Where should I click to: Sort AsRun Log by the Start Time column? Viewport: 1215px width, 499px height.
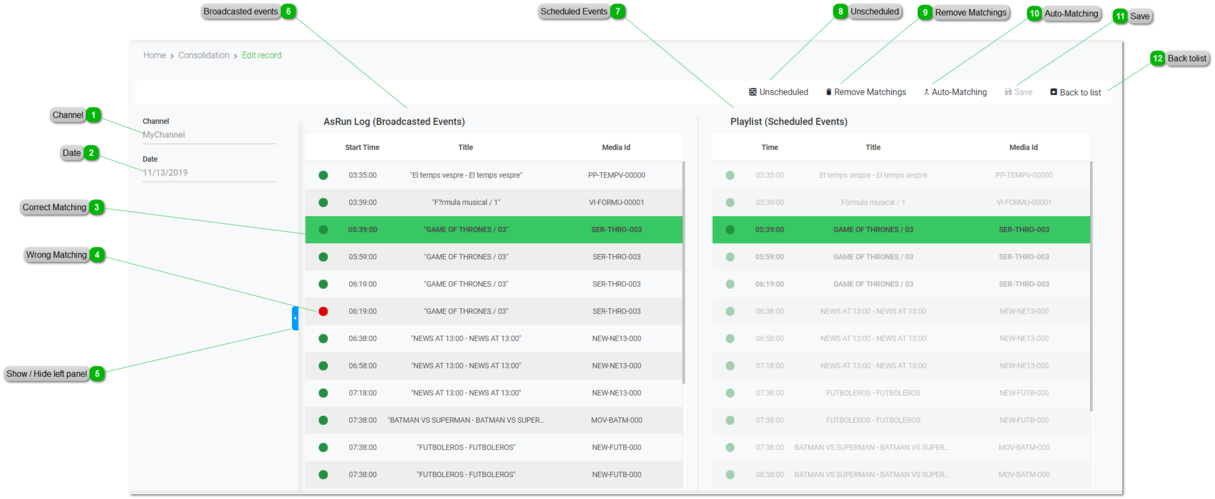click(x=362, y=147)
